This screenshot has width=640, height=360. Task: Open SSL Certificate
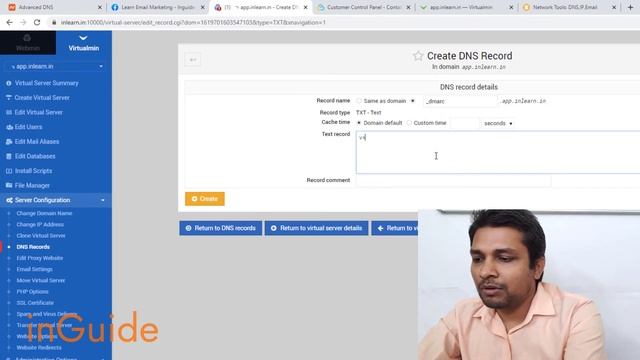35,303
